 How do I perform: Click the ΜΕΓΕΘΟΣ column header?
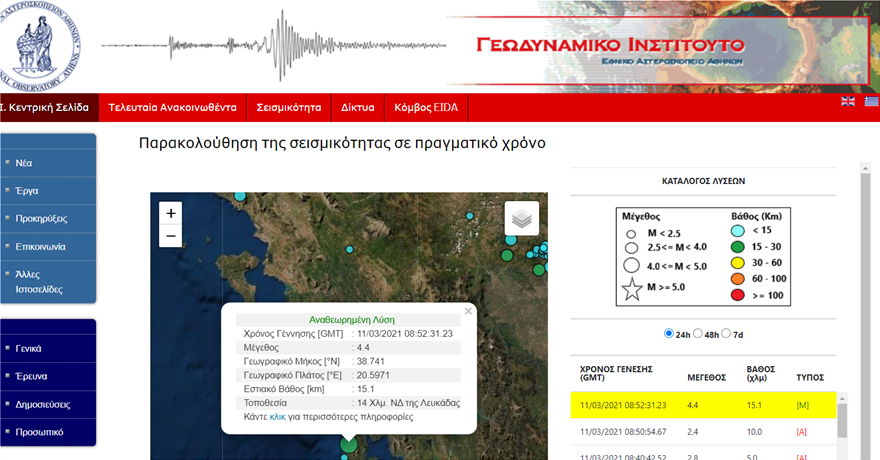coord(707,378)
